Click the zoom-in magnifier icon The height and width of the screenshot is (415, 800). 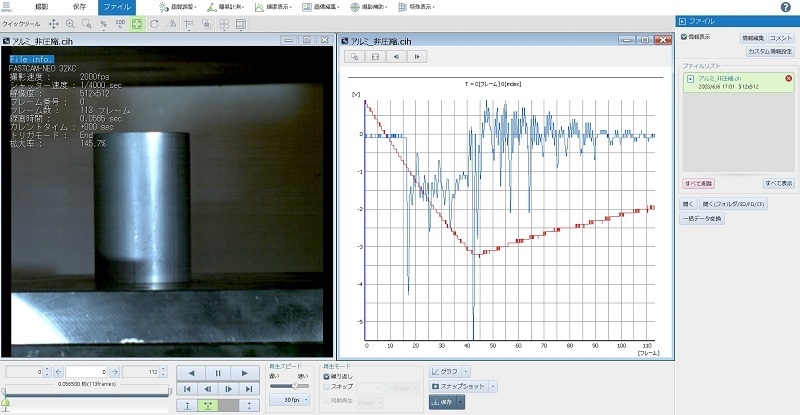coord(70,23)
